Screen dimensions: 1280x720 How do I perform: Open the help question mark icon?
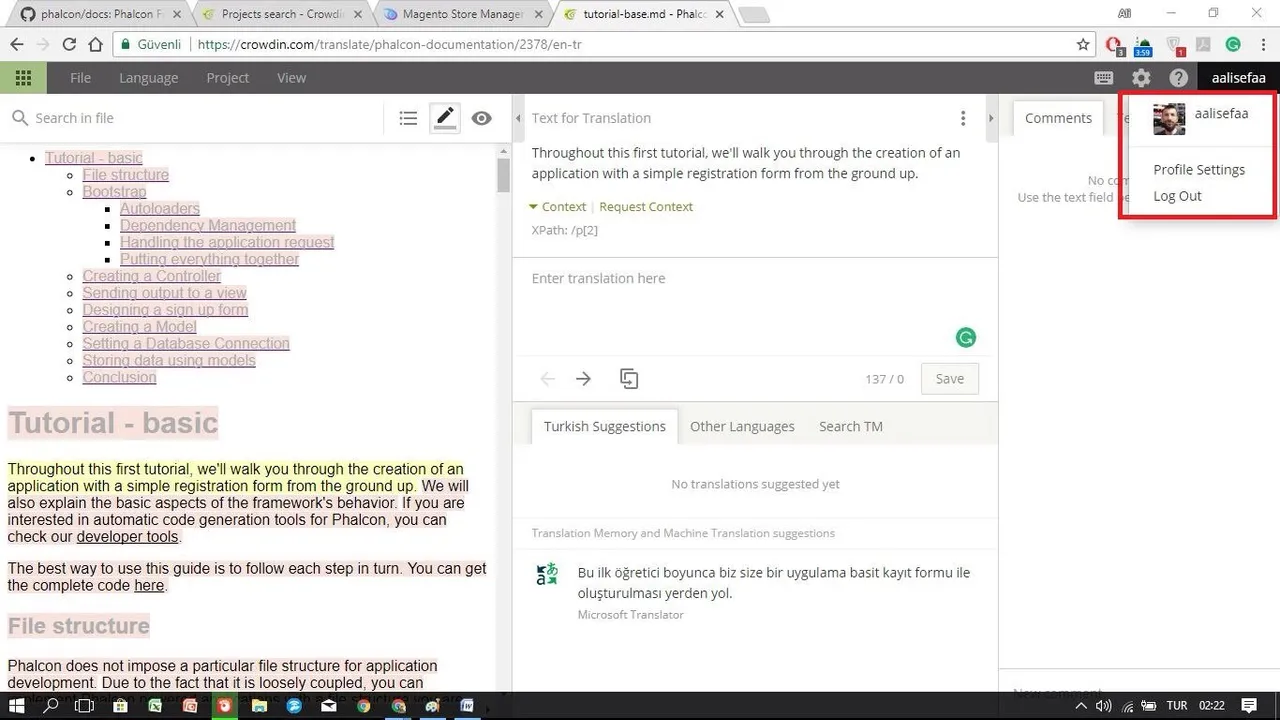pyautogui.click(x=1179, y=78)
